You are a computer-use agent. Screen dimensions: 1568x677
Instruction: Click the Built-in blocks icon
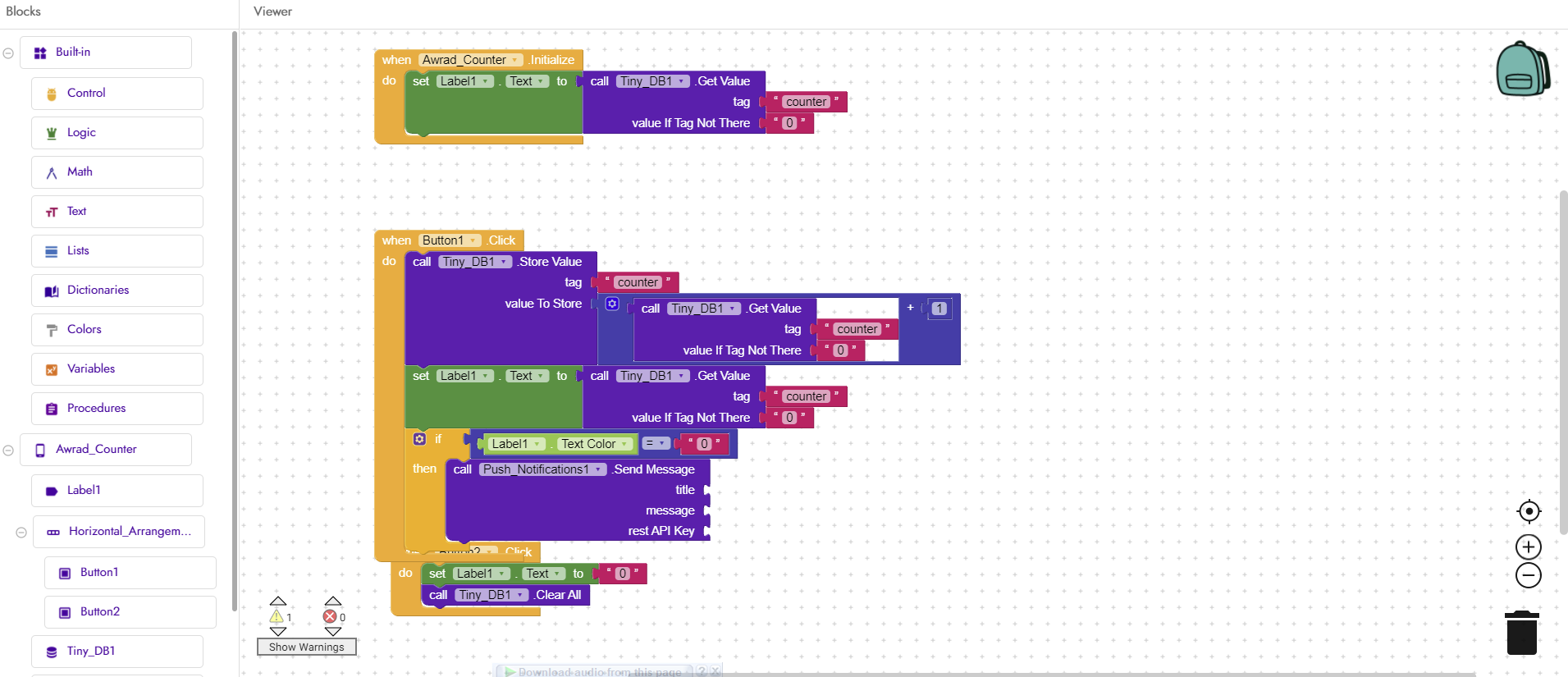[x=40, y=53]
